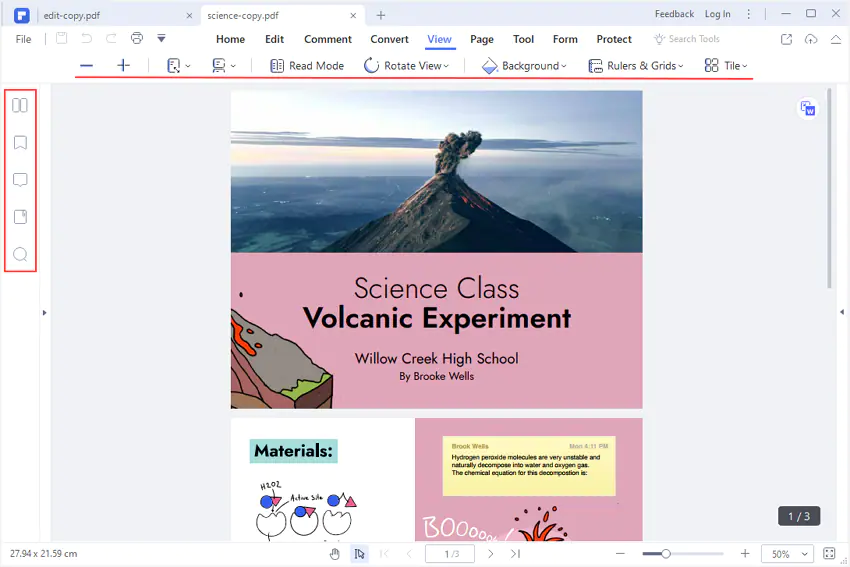Screen dimensions: 850x567
Task: Open the comments panel in sidebar
Action: (19, 180)
